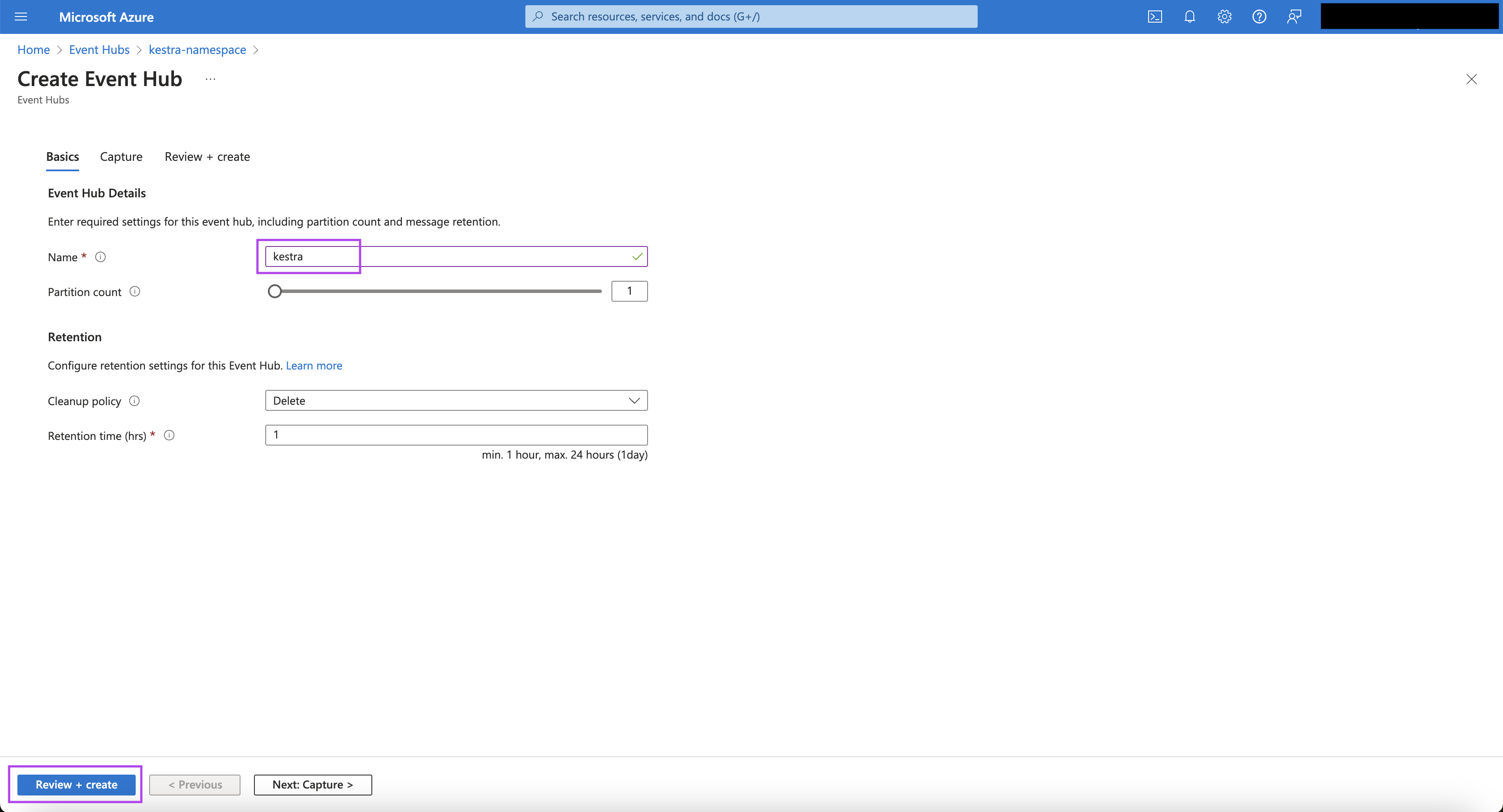This screenshot has height=812, width=1503.
Task: Launch Cloud Shell from top bar
Action: coord(1155,17)
